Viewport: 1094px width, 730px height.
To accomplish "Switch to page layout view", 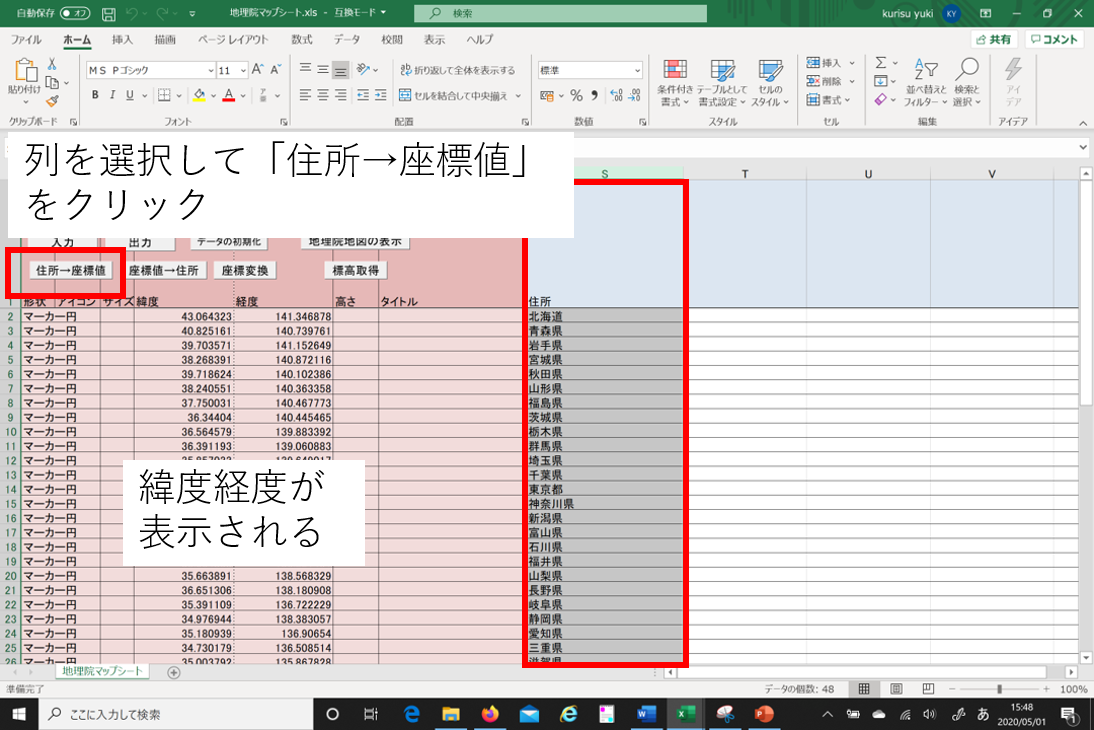I will pos(896,689).
